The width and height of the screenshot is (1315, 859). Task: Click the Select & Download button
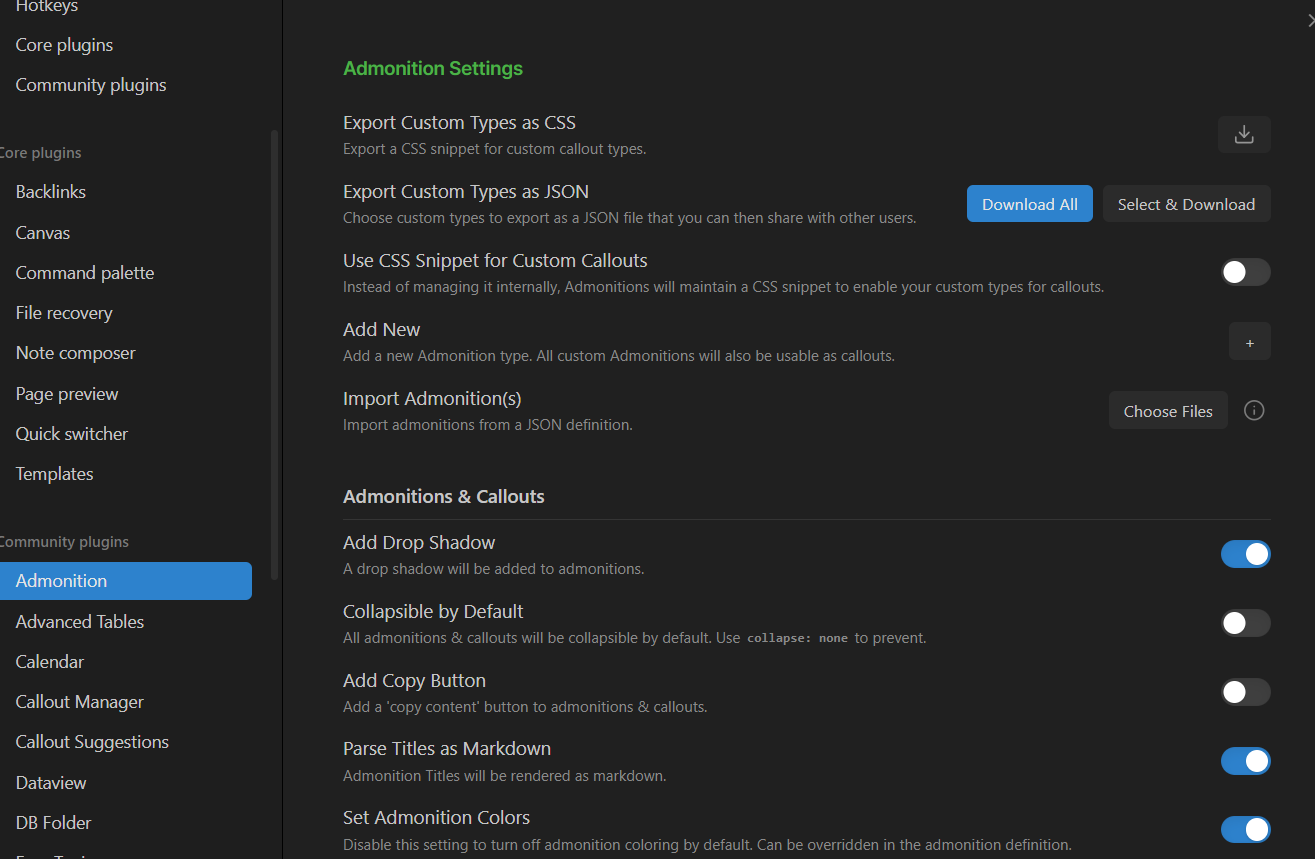click(x=1186, y=204)
